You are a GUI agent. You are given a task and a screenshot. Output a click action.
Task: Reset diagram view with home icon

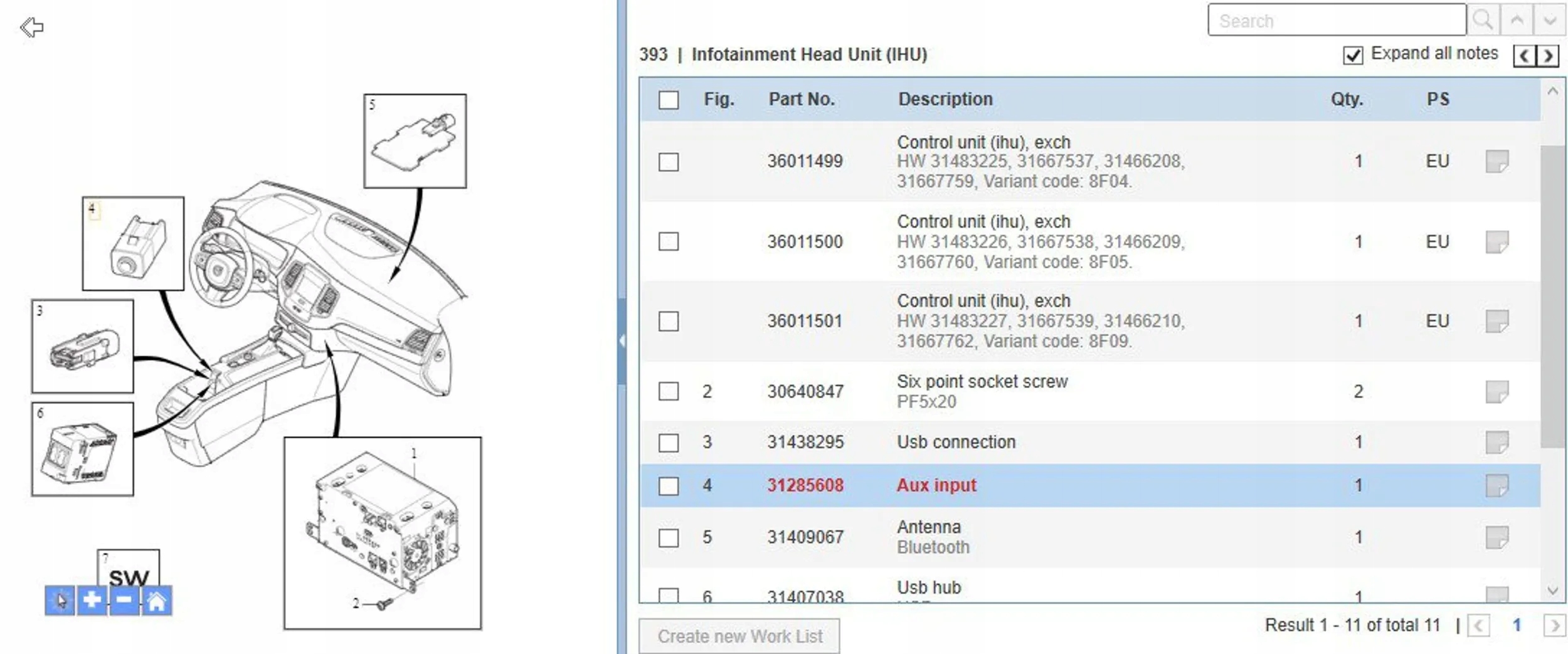pyautogui.click(x=157, y=601)
